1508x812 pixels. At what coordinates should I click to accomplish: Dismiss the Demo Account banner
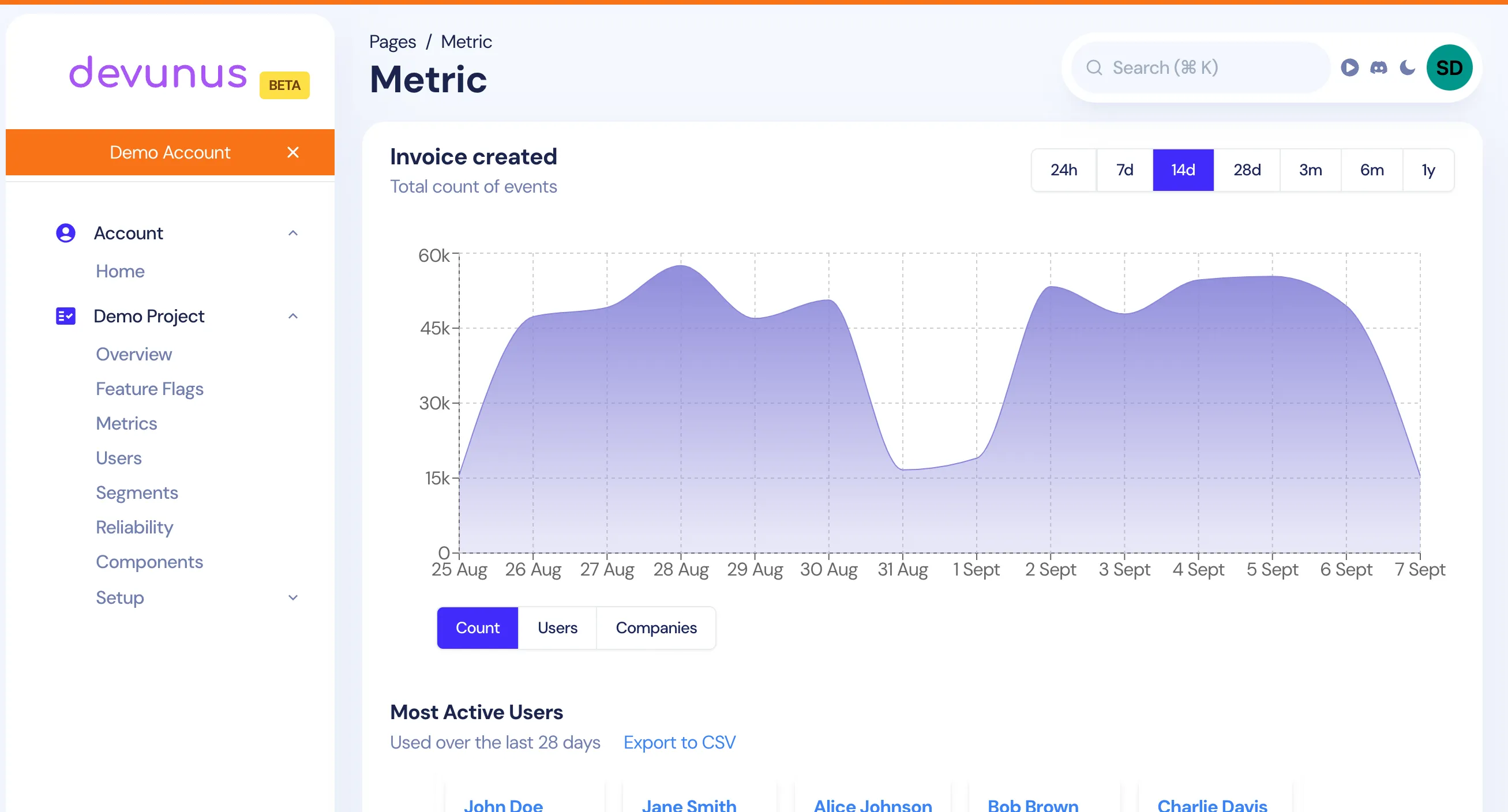(292, 152)
